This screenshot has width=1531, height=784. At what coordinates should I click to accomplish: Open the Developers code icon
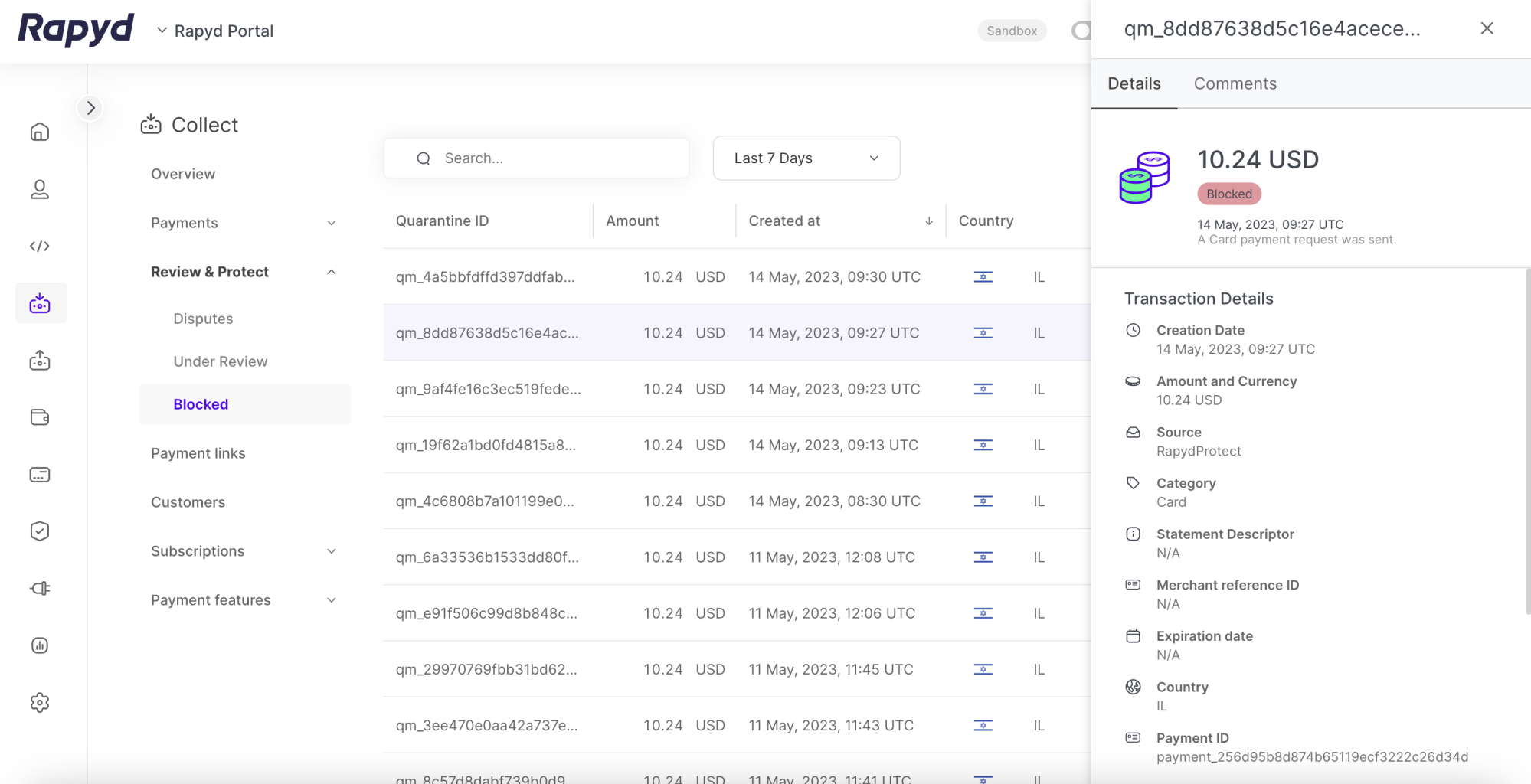pyautogui.click(x=40, y=246)
